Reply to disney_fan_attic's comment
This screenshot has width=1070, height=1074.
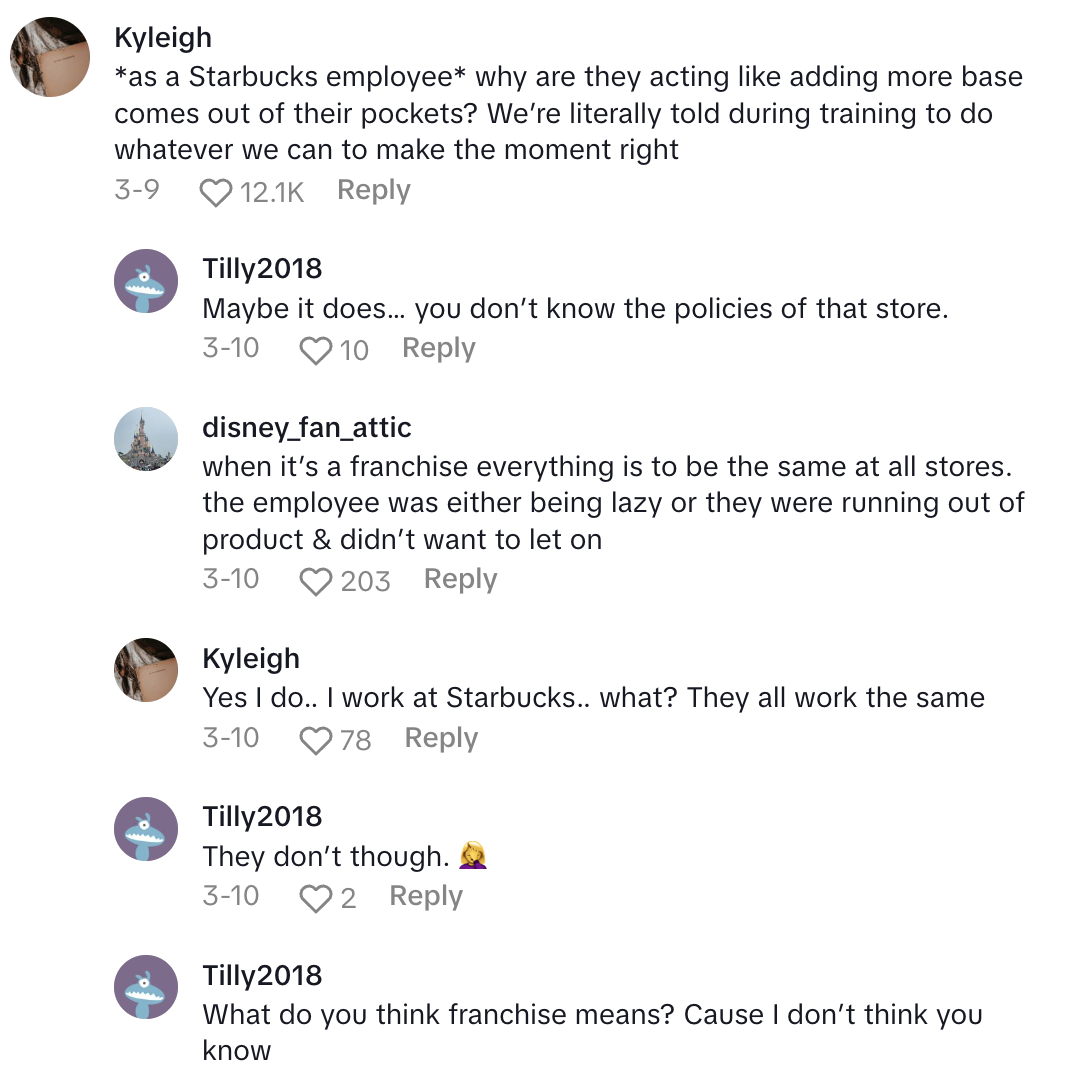coord(460,579)
